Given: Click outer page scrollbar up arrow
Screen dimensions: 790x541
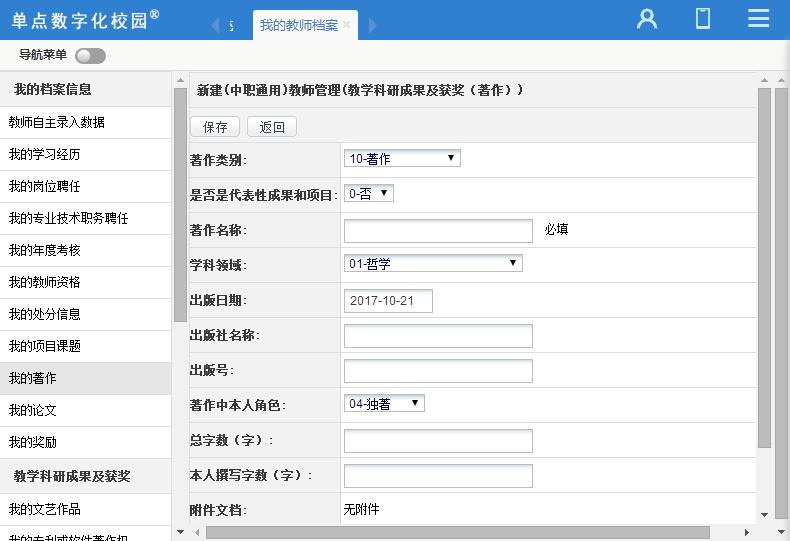Looking at the screenshot, I should (x=782, y=80).
